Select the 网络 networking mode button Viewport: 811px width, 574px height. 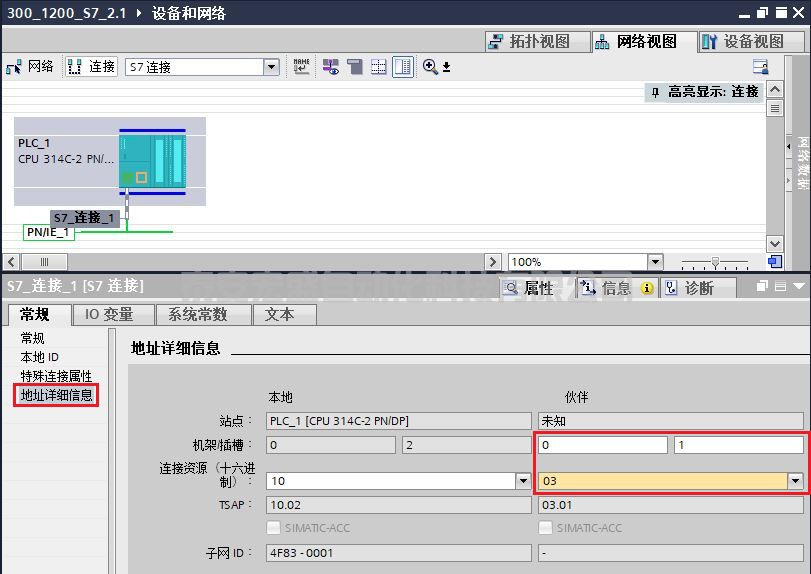(x=30, y=67)
